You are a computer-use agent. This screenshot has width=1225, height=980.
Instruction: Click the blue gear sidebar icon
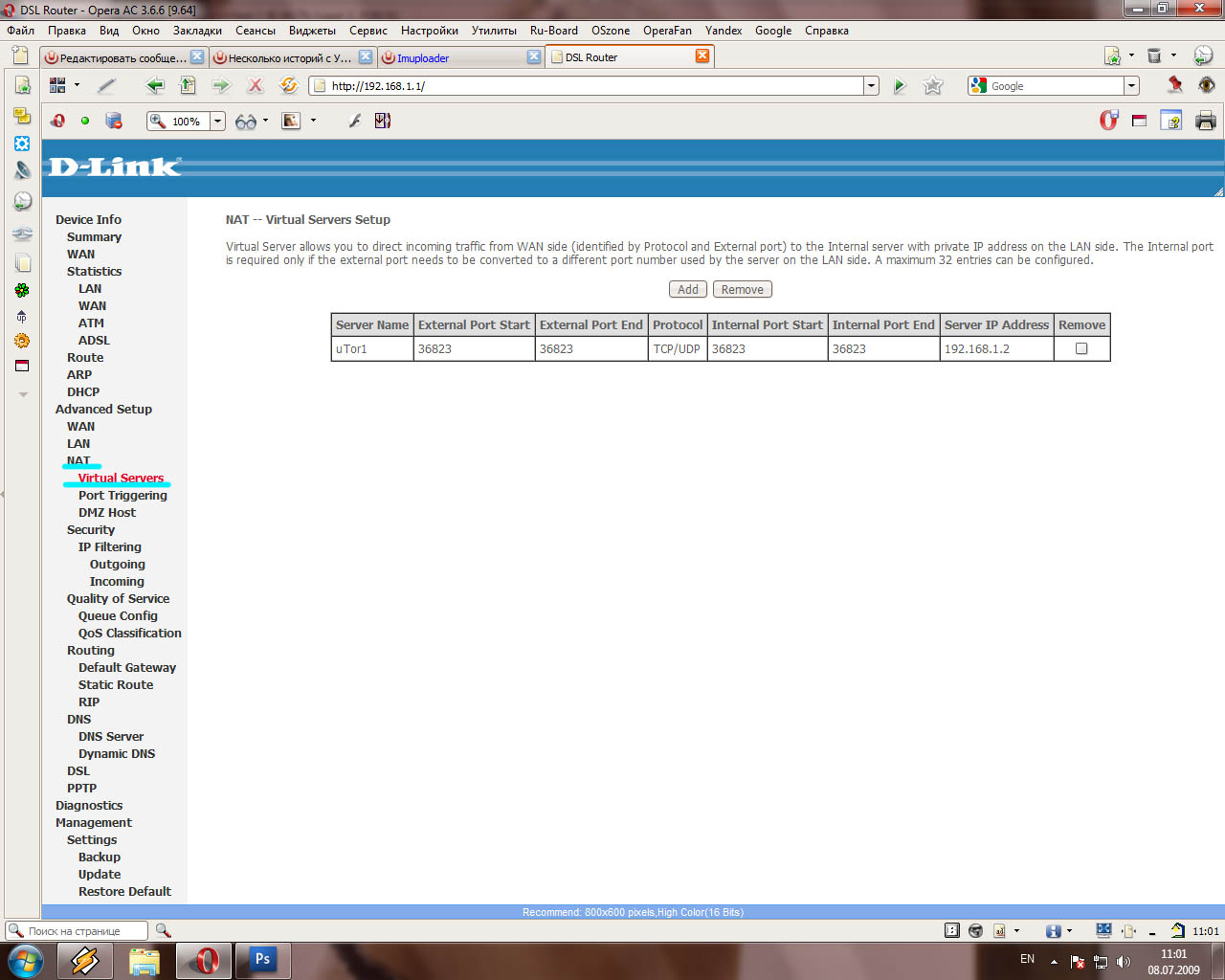tap(22, 144)
